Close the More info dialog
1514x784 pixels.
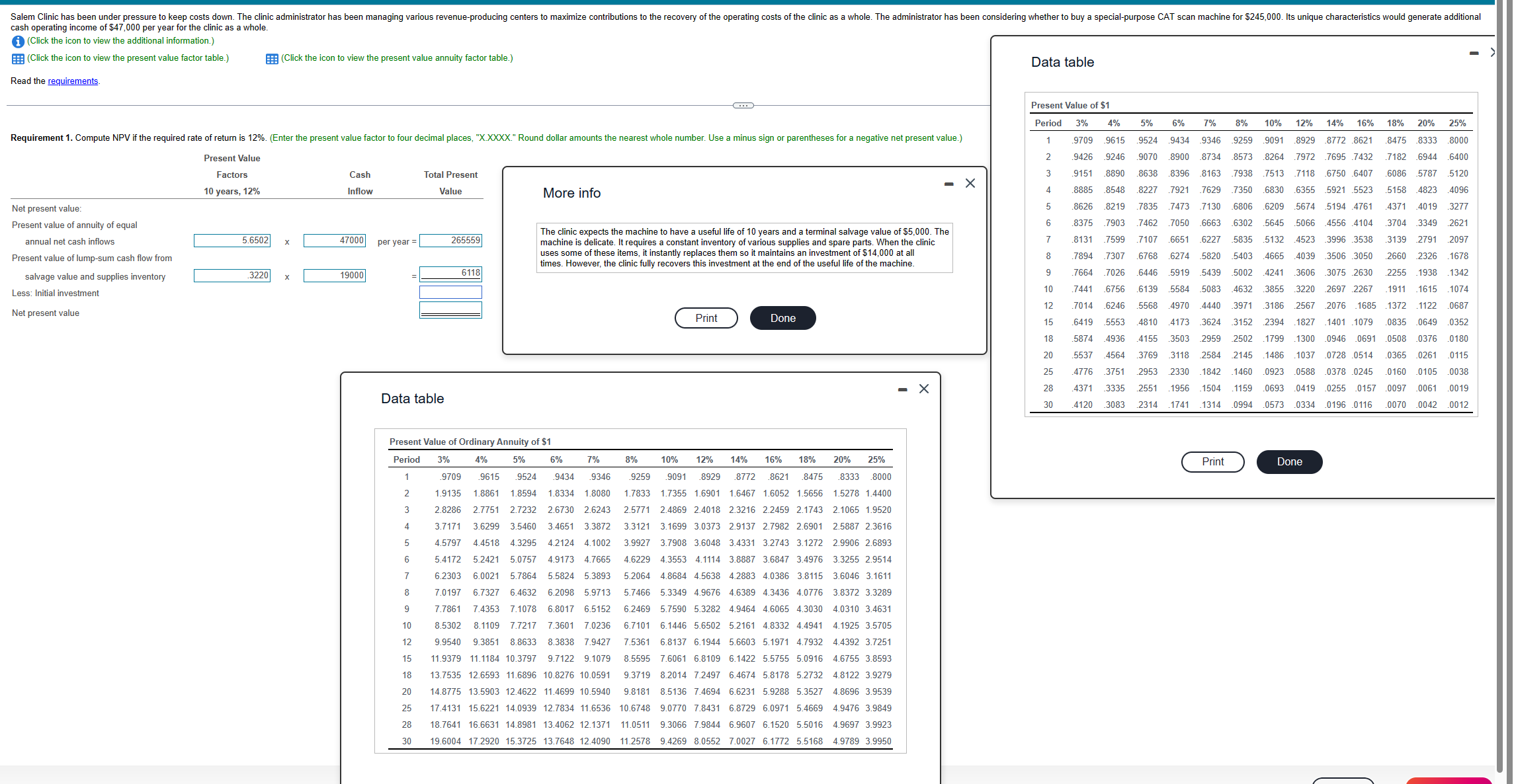pos(970,183)
